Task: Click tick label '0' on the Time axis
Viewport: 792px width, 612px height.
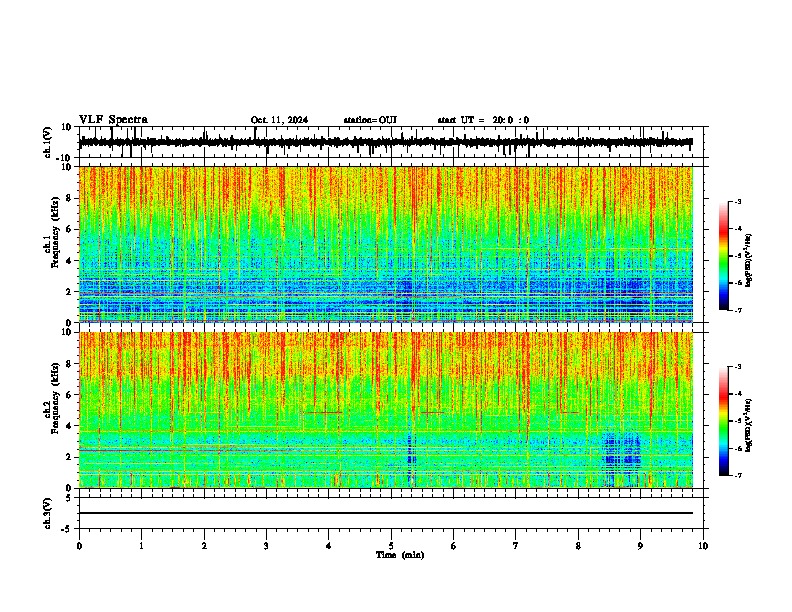Action: [x=79, y=546]
